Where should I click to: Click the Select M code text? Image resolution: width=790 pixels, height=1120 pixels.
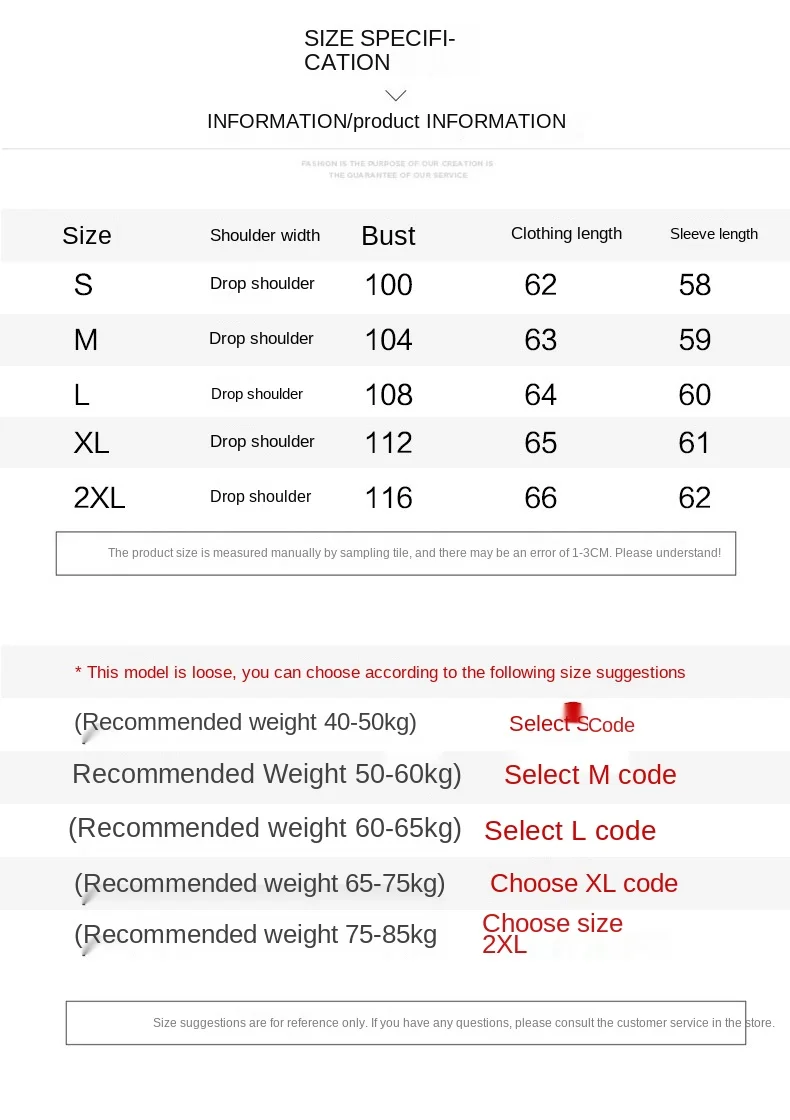click(590, 775)
